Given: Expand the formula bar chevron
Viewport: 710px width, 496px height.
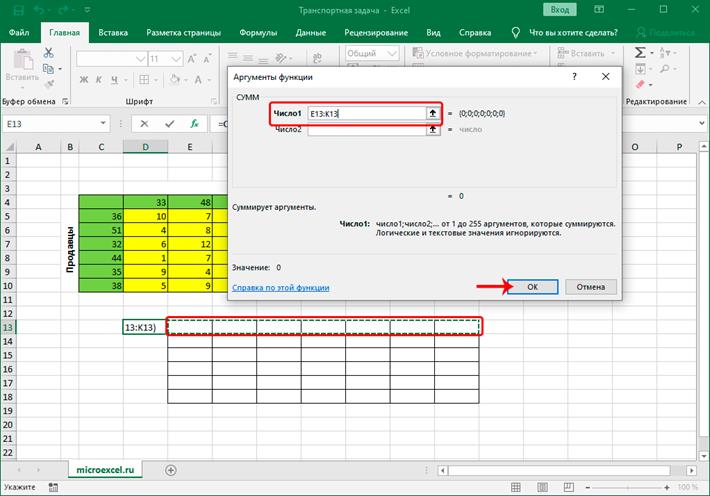Looking at the screenshot, I should pyautogui.click(x=701, y=123).
